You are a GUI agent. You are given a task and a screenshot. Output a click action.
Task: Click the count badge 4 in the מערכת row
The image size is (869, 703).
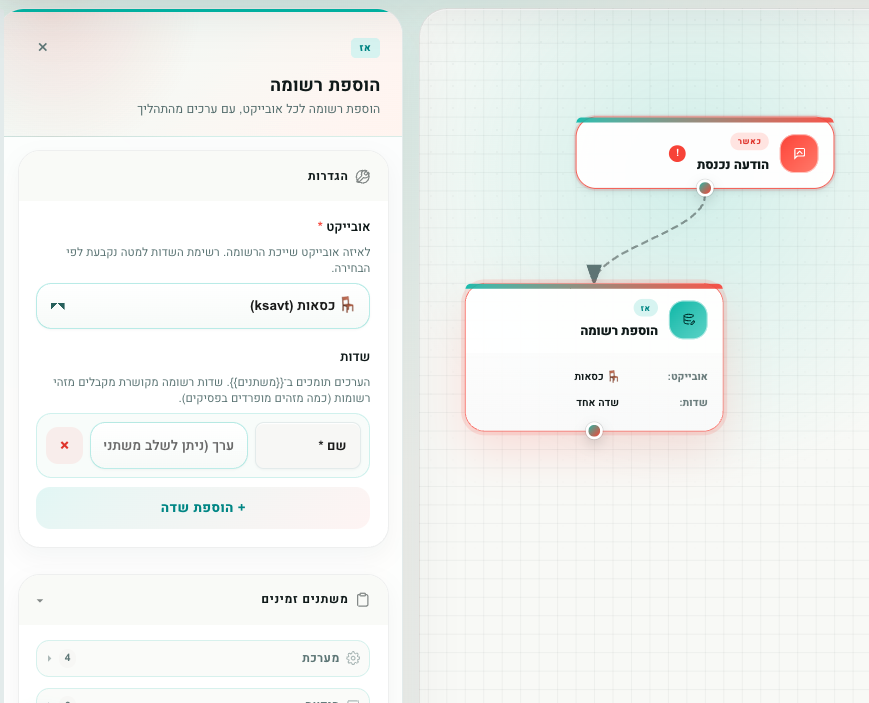click(x=67, y=658)
